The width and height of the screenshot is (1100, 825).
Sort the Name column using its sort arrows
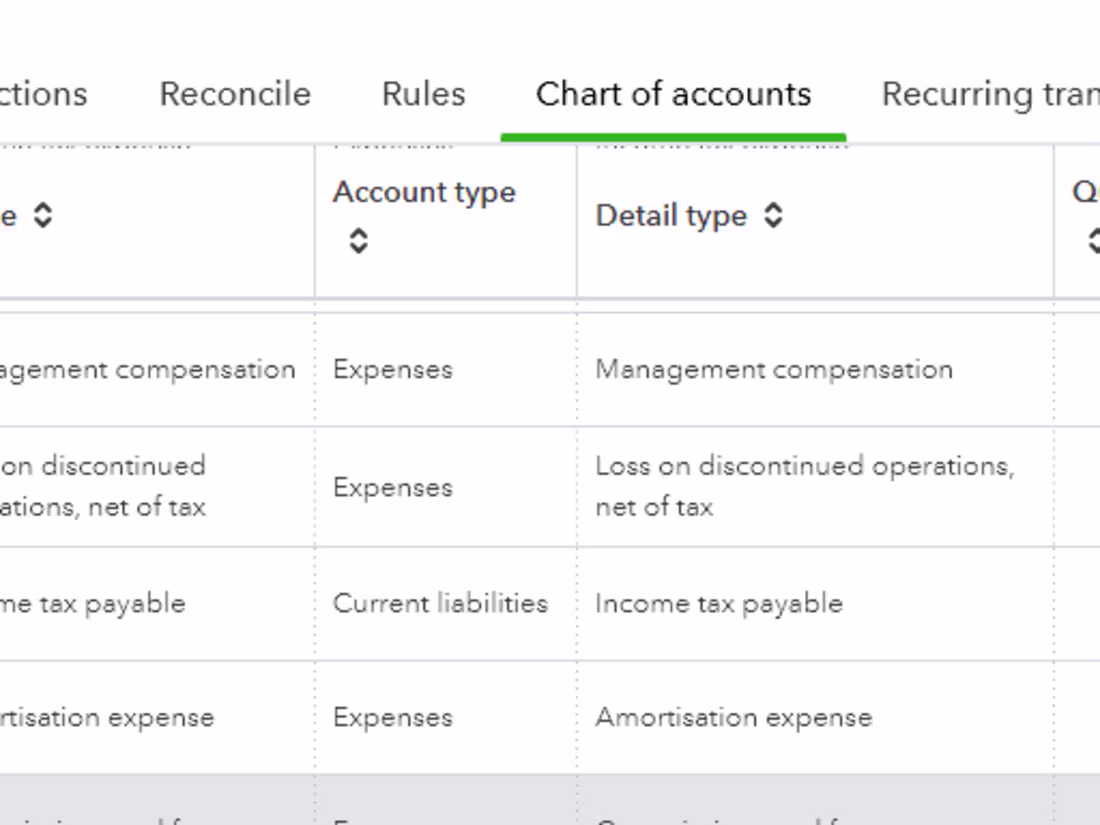coord(45,216)
